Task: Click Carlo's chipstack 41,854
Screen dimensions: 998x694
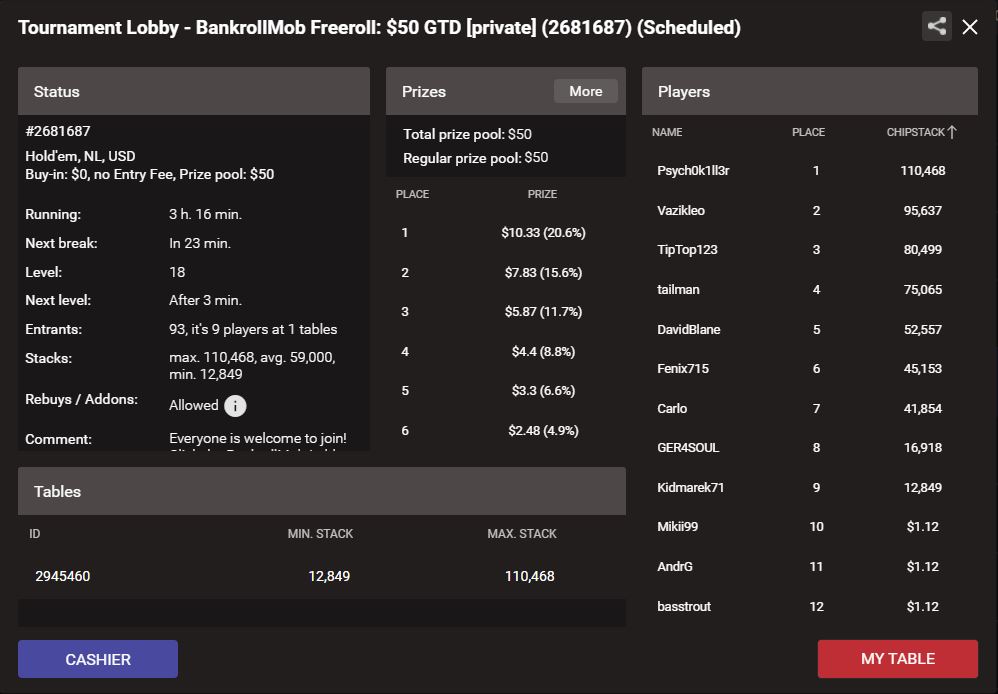Action: pyautogui.click(x=922, y=408)
